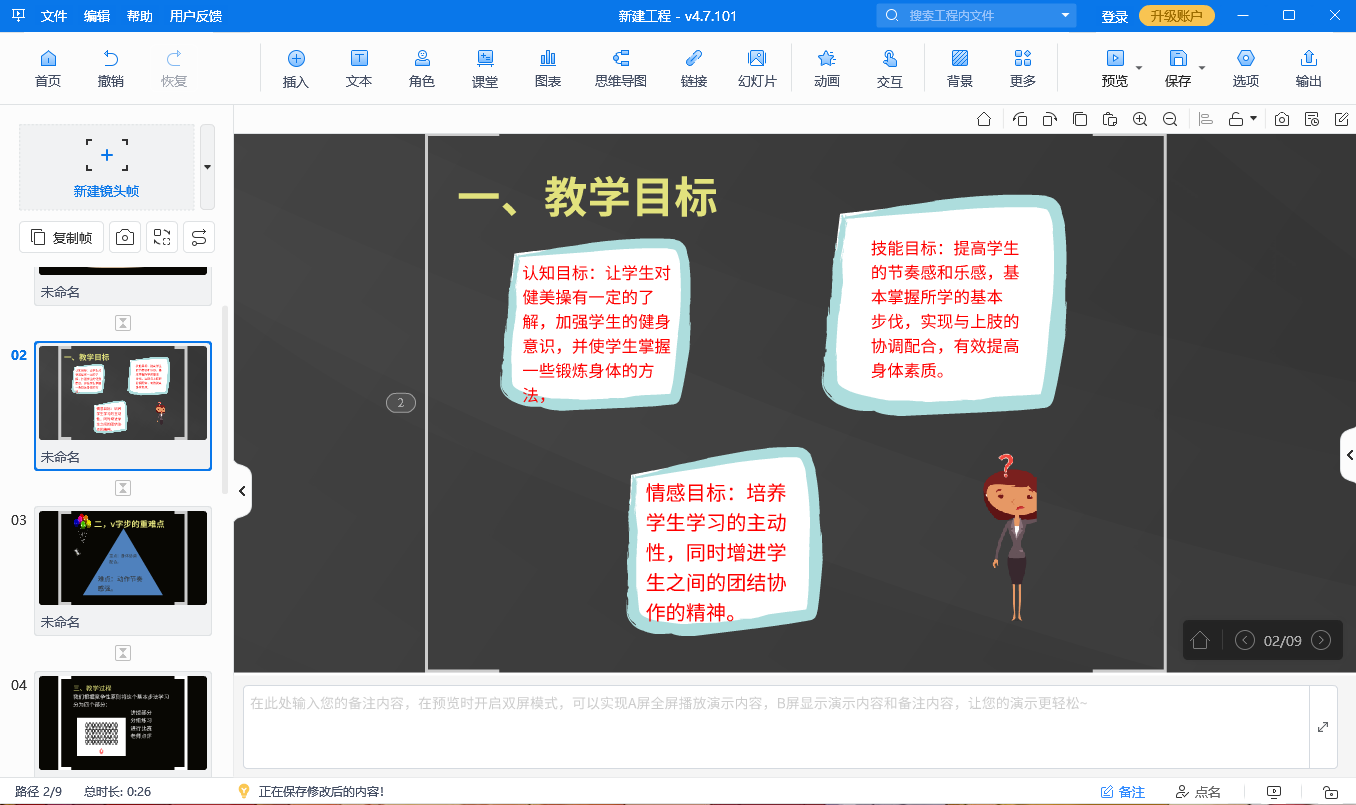Click the paste icon in canvas toolbar
Screen dimensions: 1356x805
point(1110,119)
